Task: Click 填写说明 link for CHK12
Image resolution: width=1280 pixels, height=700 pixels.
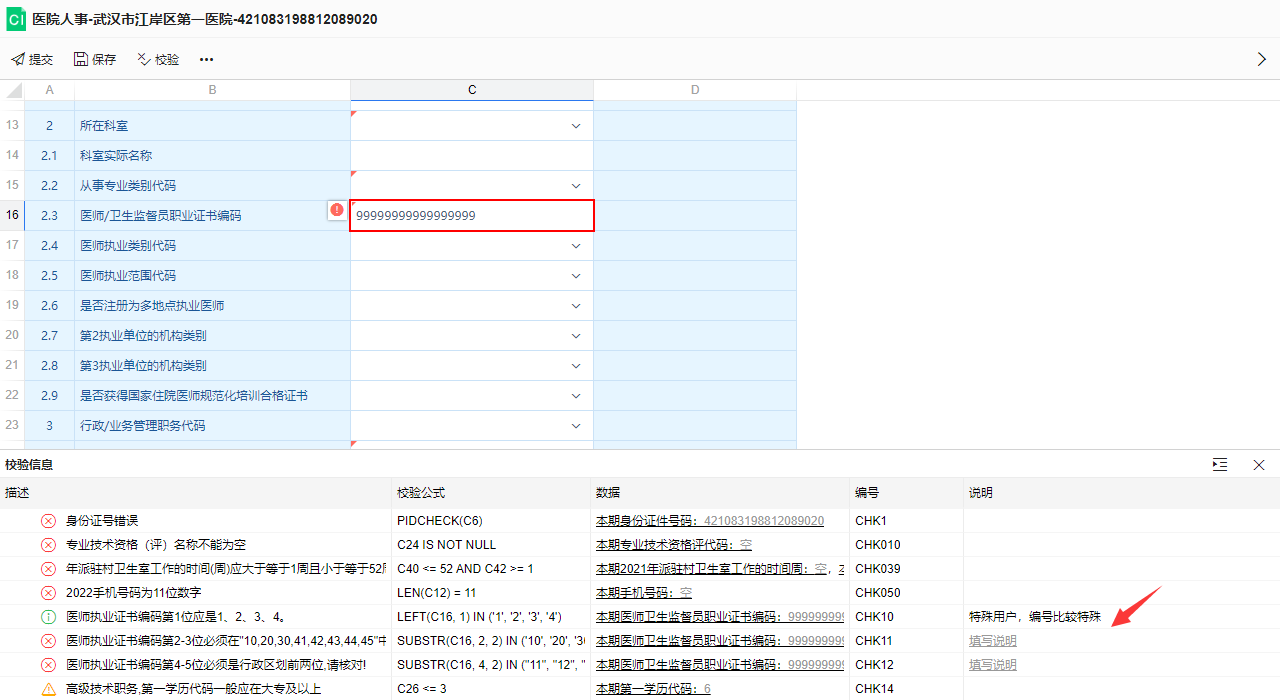Action: coord(992,665)
